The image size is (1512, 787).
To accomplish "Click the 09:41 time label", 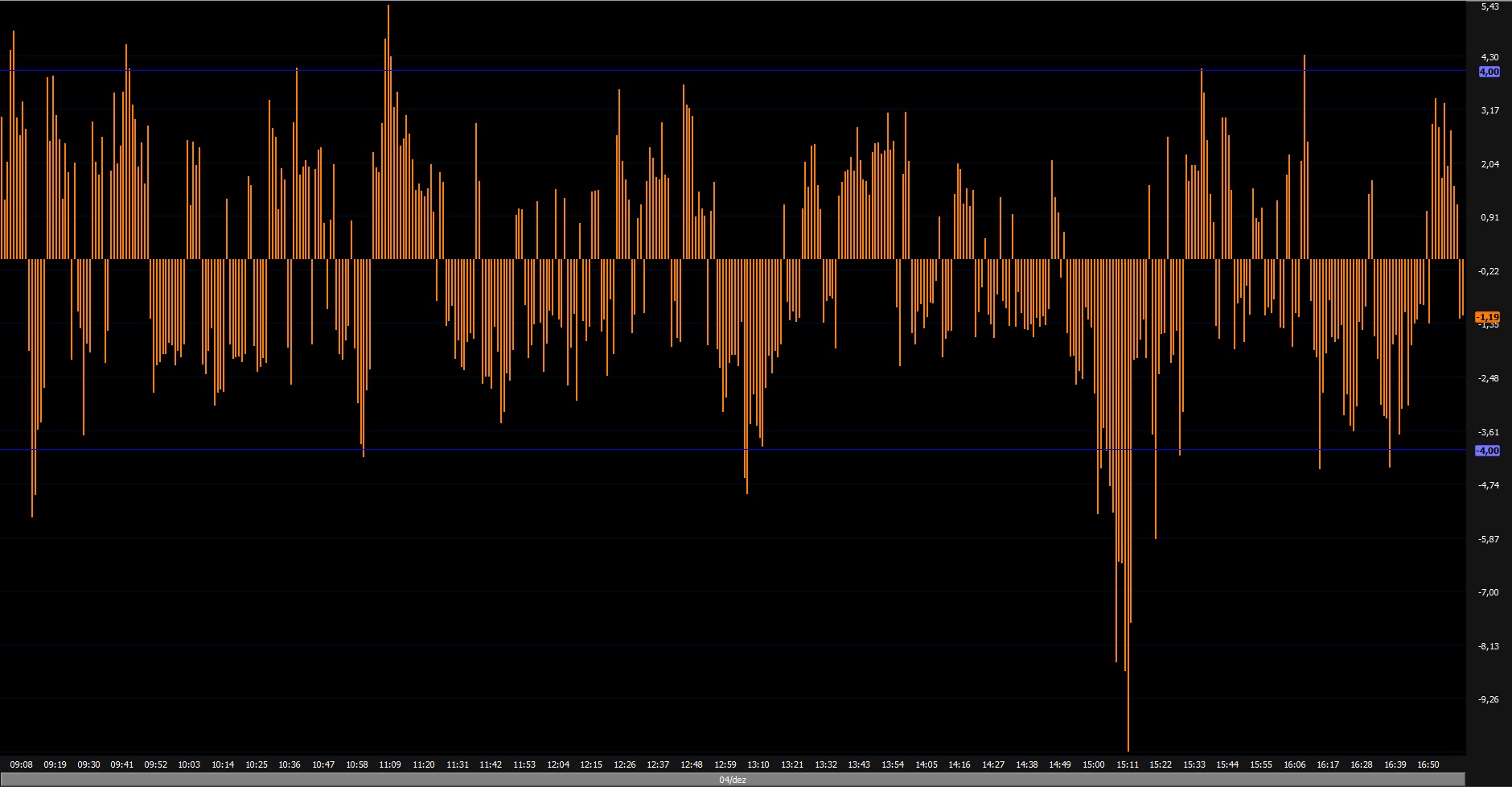I will (122, 764).
